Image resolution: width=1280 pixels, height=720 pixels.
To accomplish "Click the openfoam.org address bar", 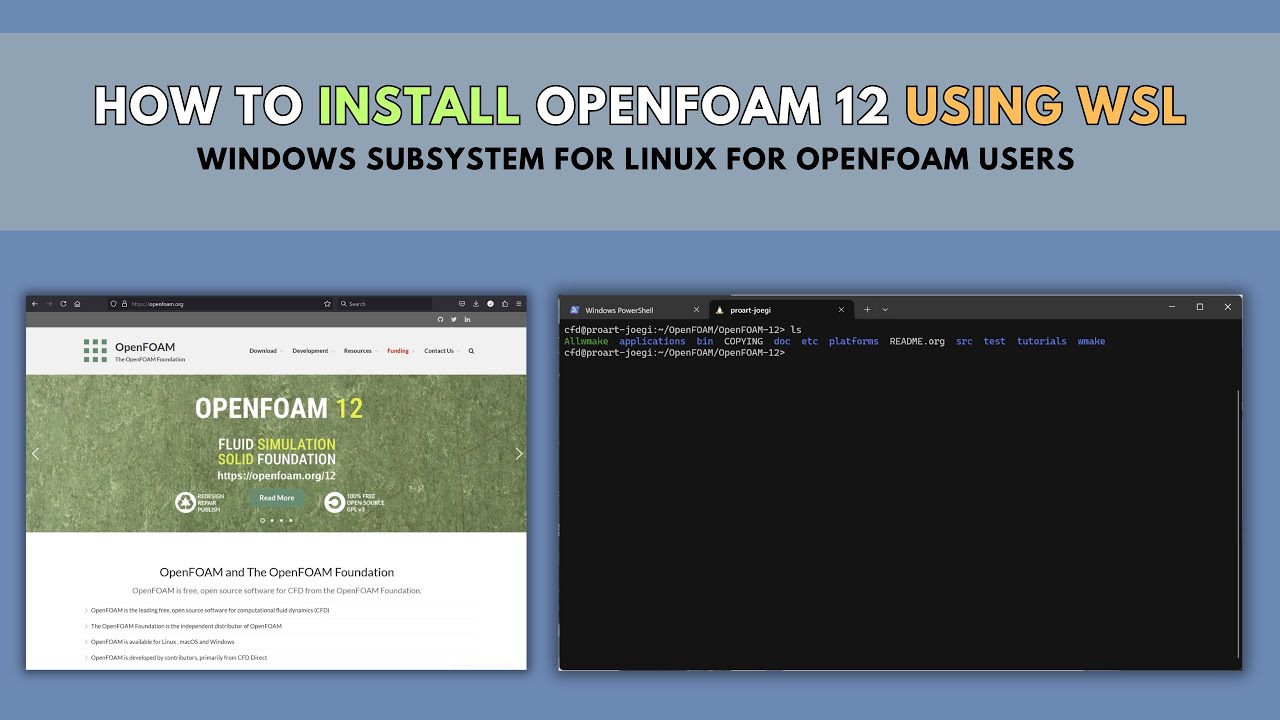I will [220, 303].
